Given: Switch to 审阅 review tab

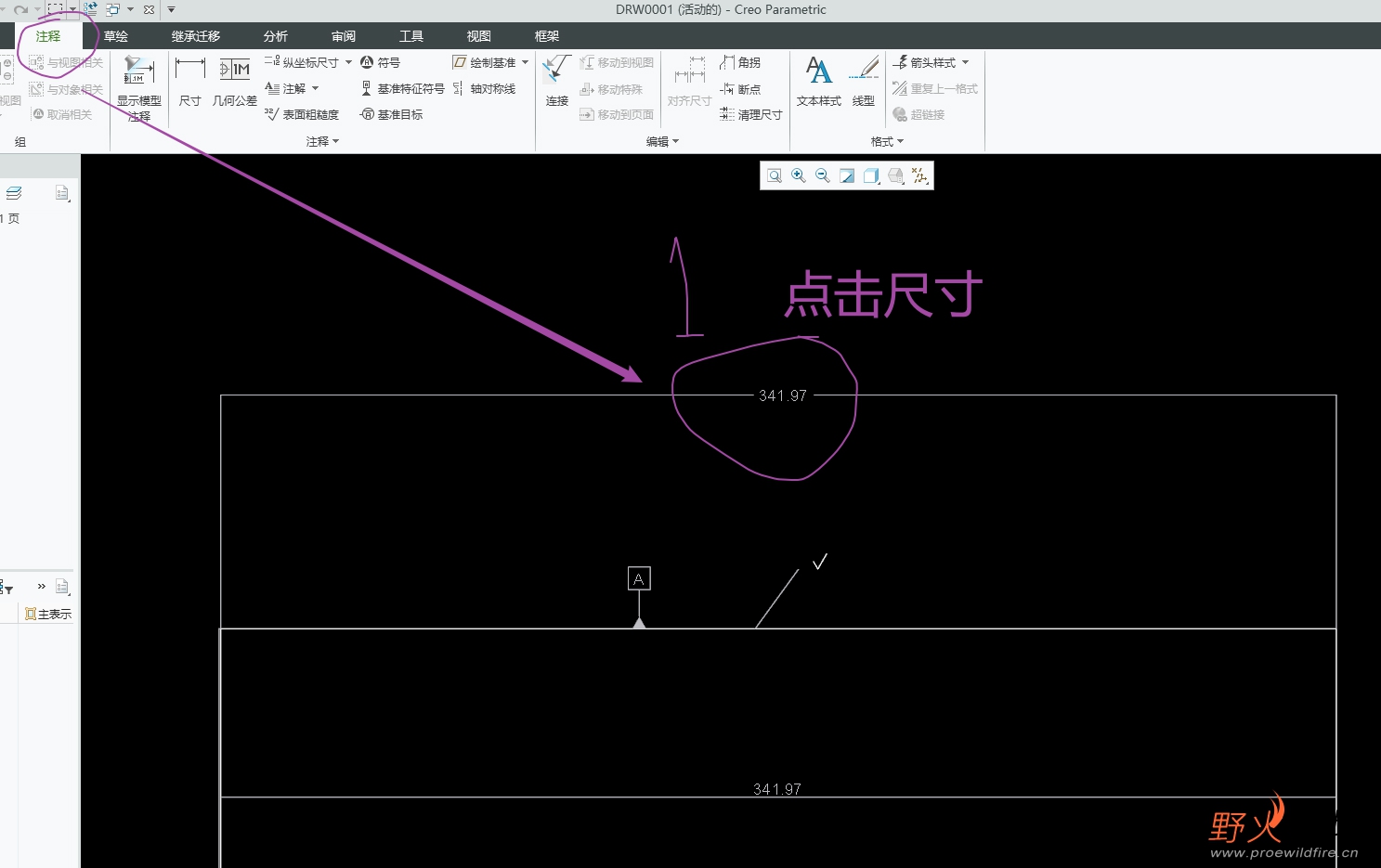Looking at the screenshot, I should (x=344, y=36).
